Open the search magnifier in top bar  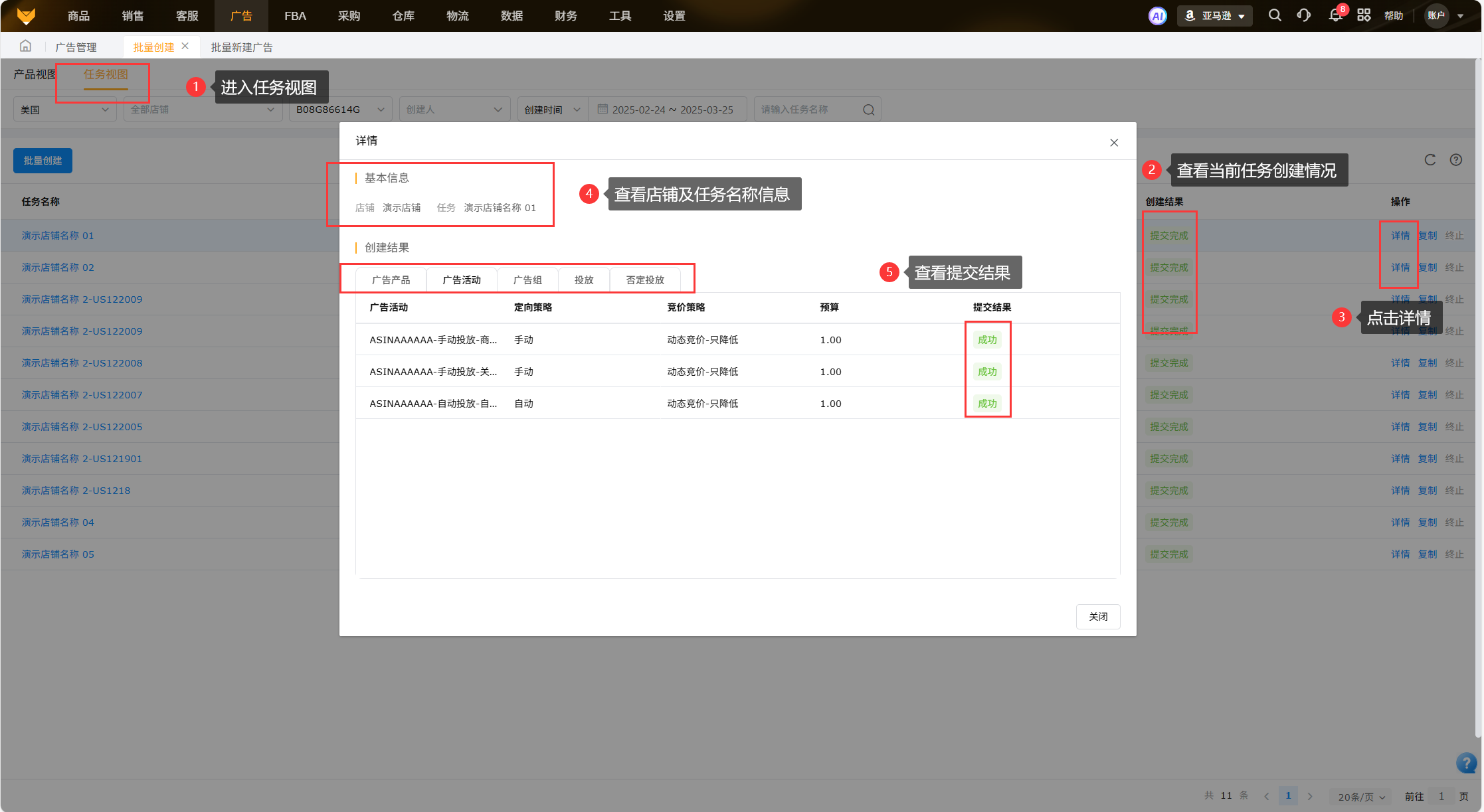(1274, 15)
